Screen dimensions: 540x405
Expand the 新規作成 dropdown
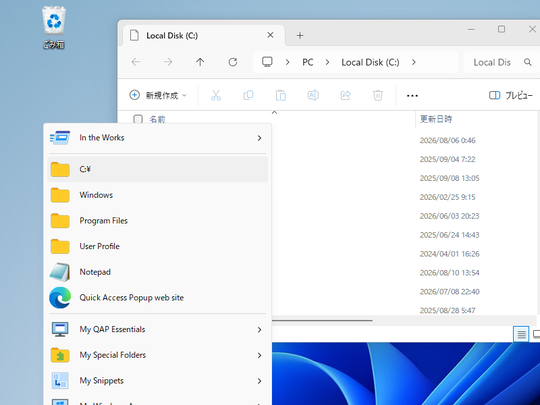click(158, 95)
